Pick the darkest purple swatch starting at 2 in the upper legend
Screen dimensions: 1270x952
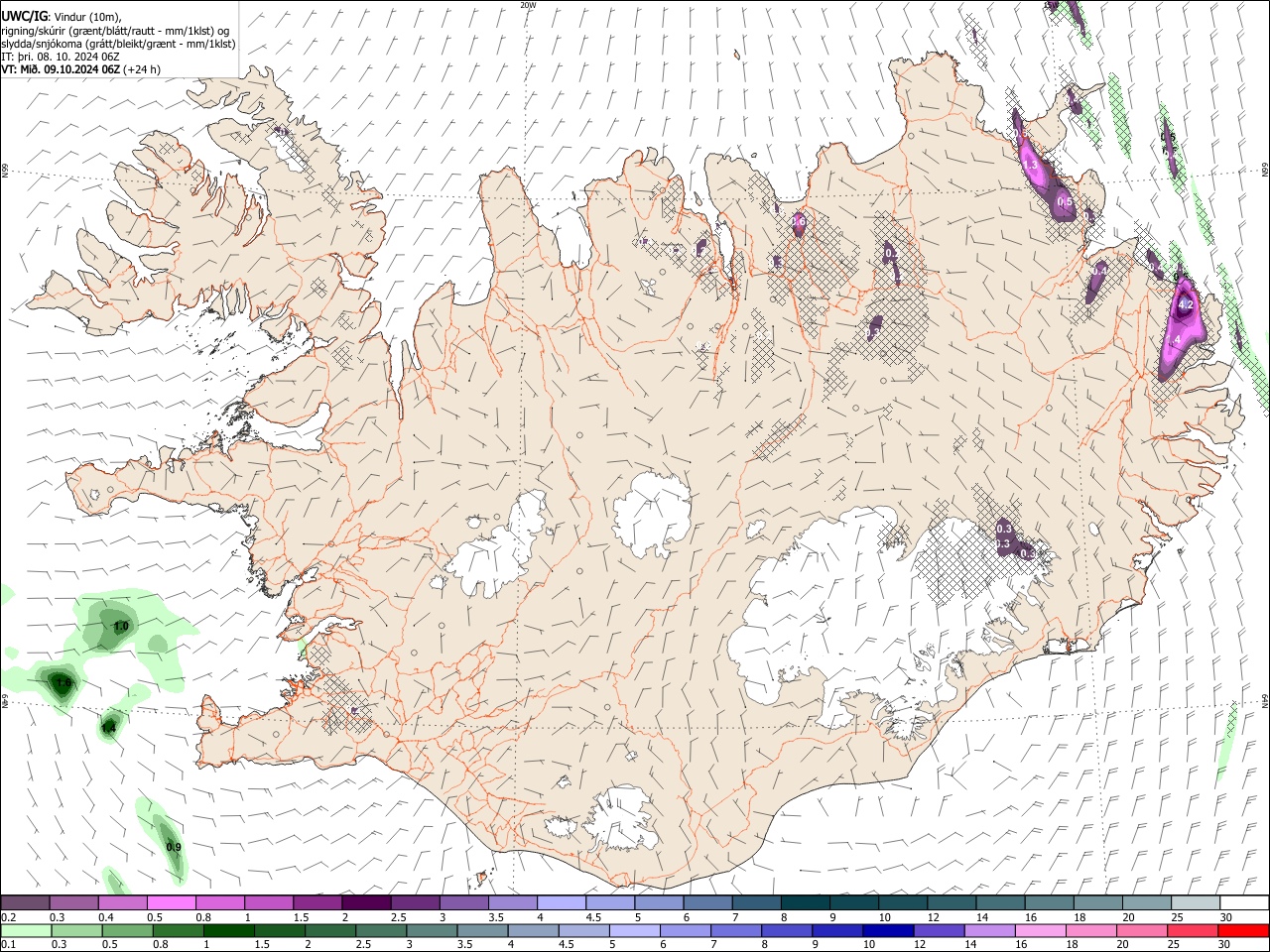365,902
